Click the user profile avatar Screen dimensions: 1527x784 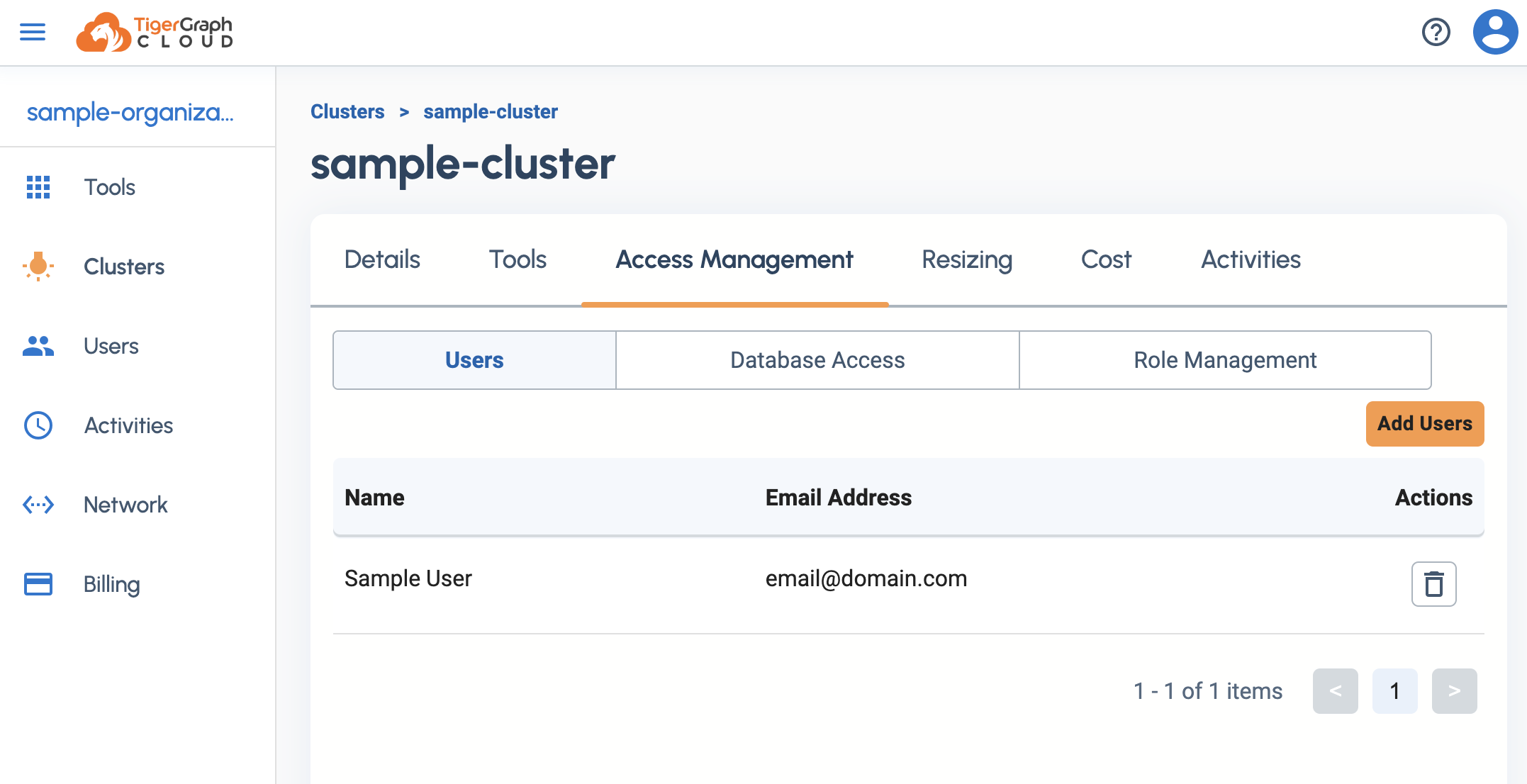point(1494,32)
